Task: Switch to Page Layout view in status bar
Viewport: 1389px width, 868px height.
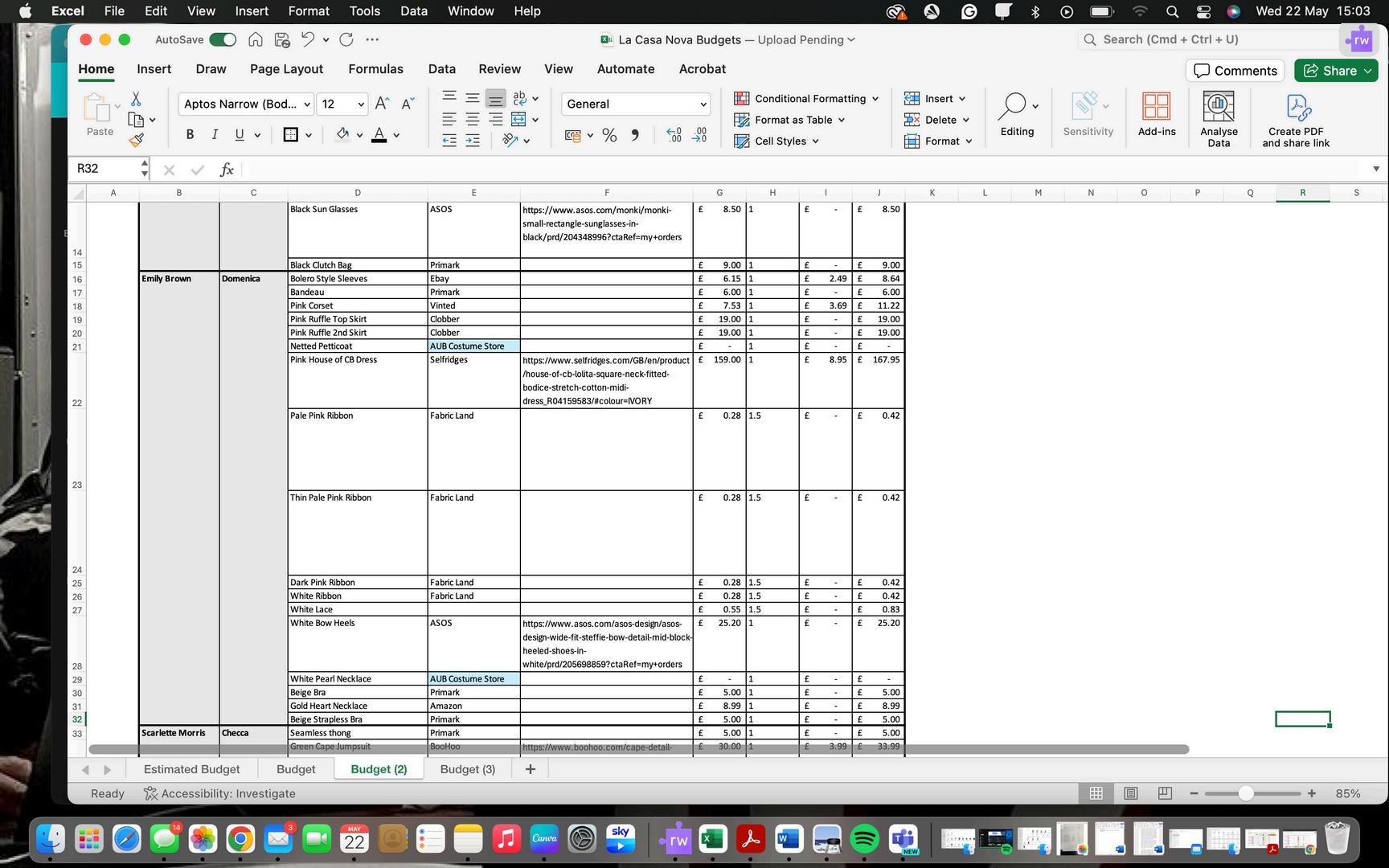Action: (x=1131, y=793)
